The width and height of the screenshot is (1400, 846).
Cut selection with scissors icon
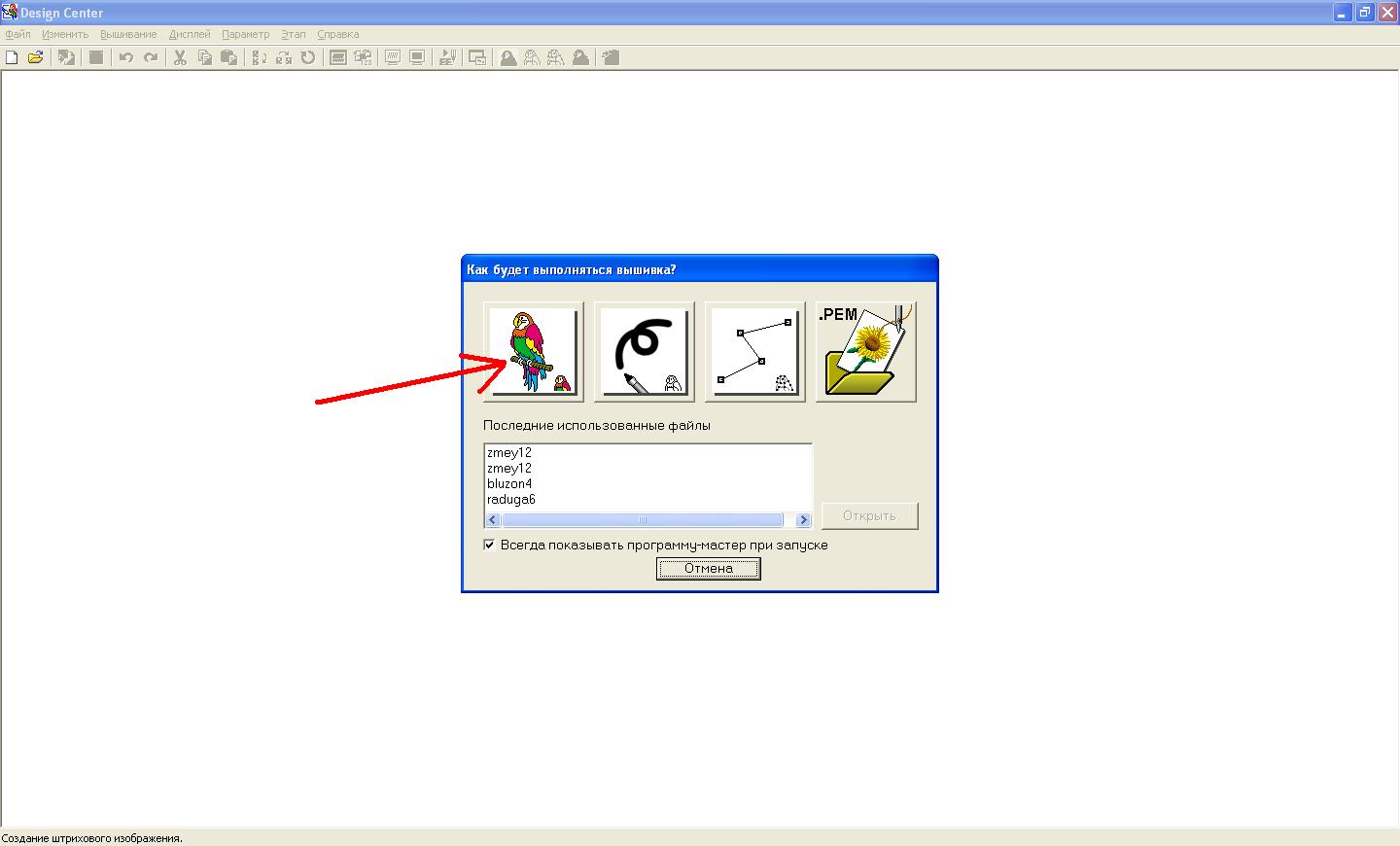click(180, 57)
